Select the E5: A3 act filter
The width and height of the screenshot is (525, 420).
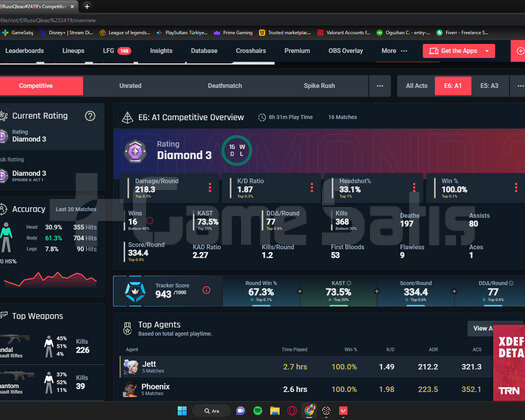click(489, 86)
